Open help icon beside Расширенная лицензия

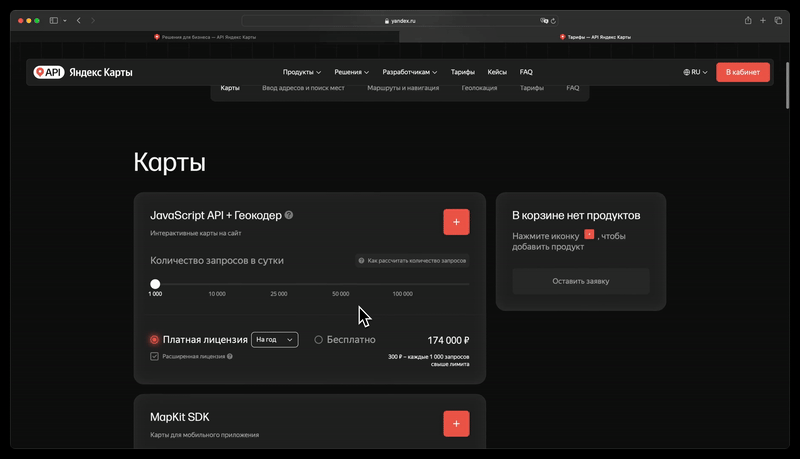click(x=230, y=356)
